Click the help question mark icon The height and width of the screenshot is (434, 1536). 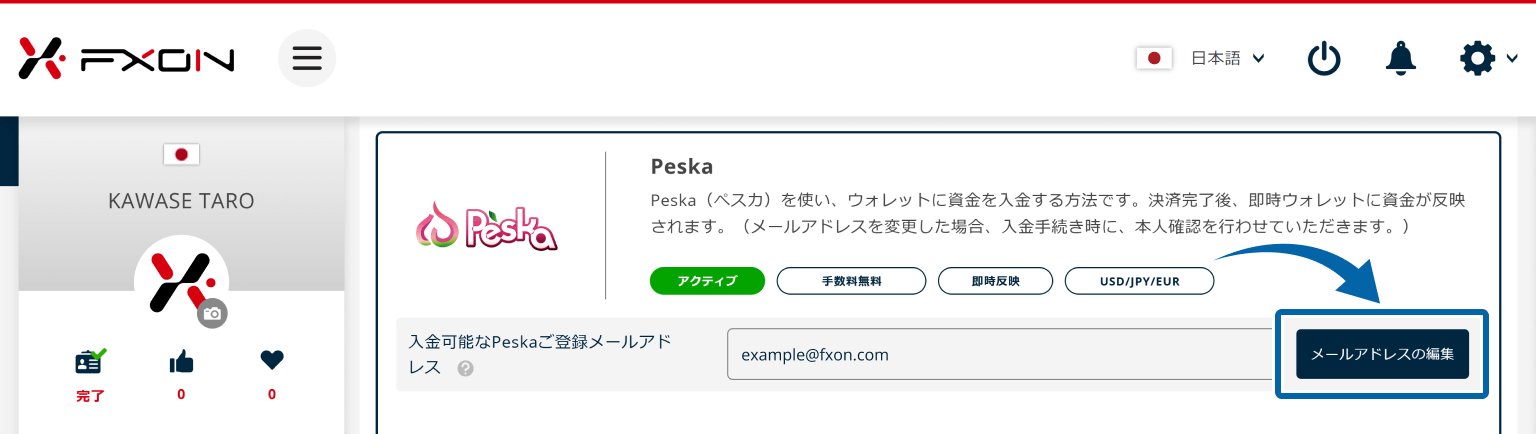465,369
